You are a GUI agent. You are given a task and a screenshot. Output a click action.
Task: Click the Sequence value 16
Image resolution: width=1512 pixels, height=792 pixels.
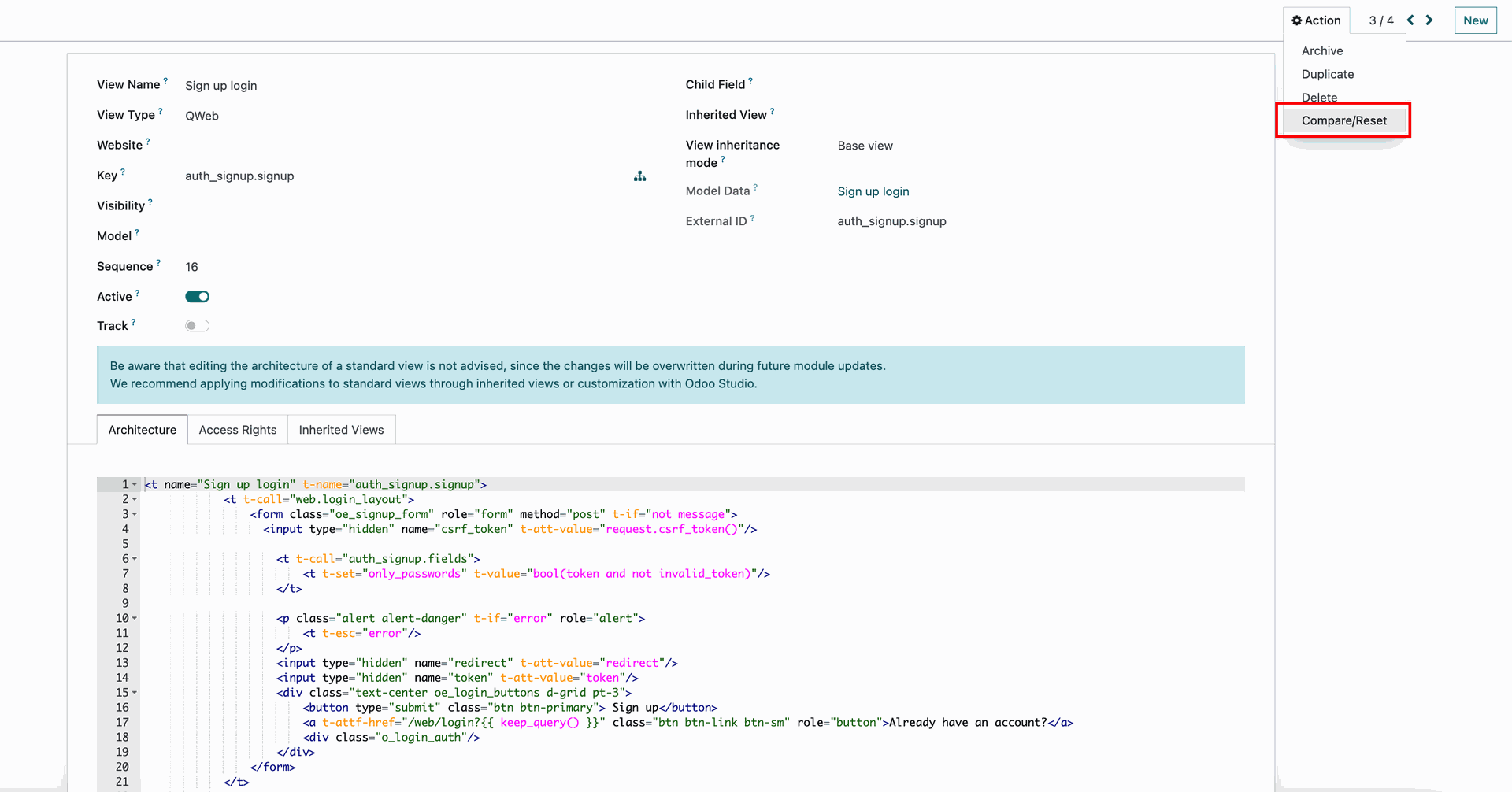click(x=191, y=267)
